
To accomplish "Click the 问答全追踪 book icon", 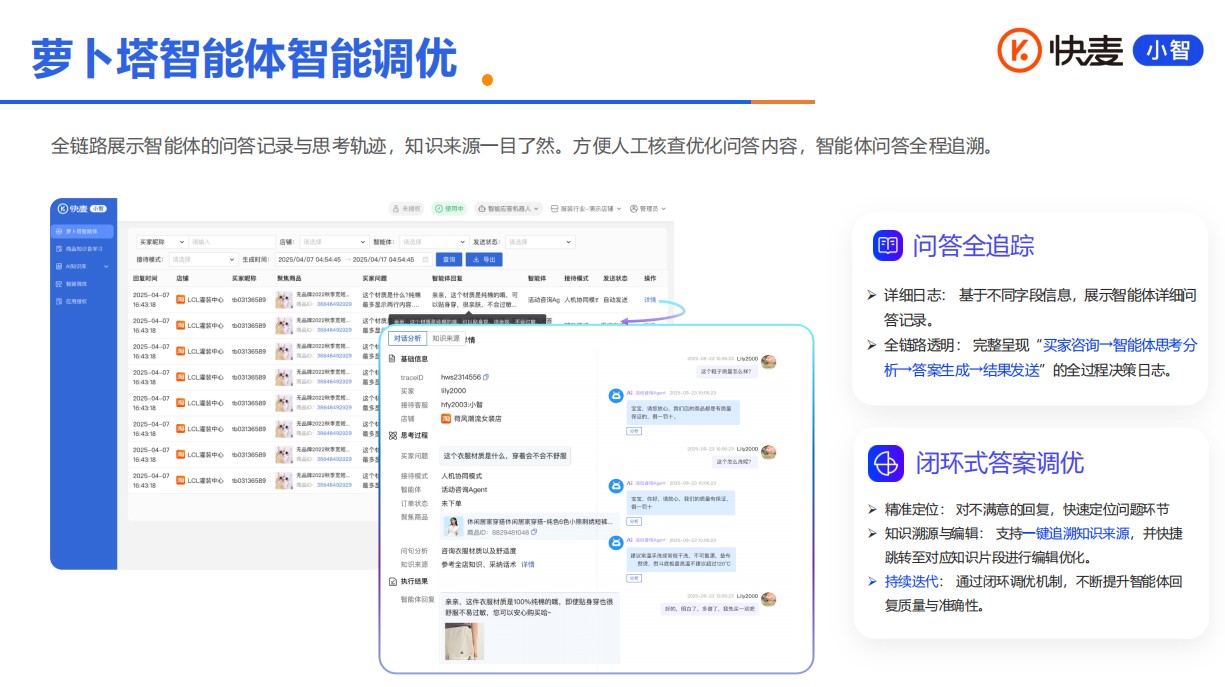I will click(x=887, y=245).
